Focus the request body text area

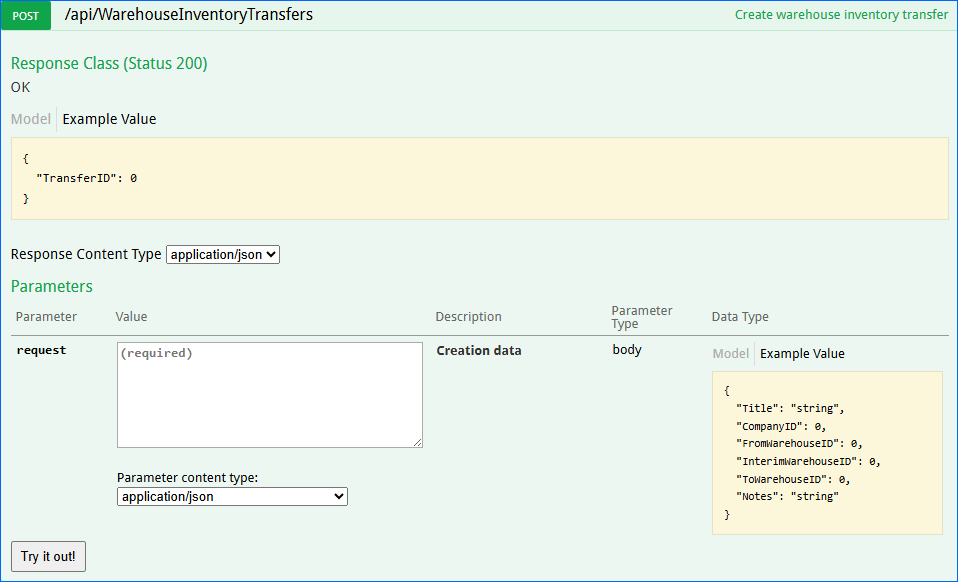(x=269, y=395)
